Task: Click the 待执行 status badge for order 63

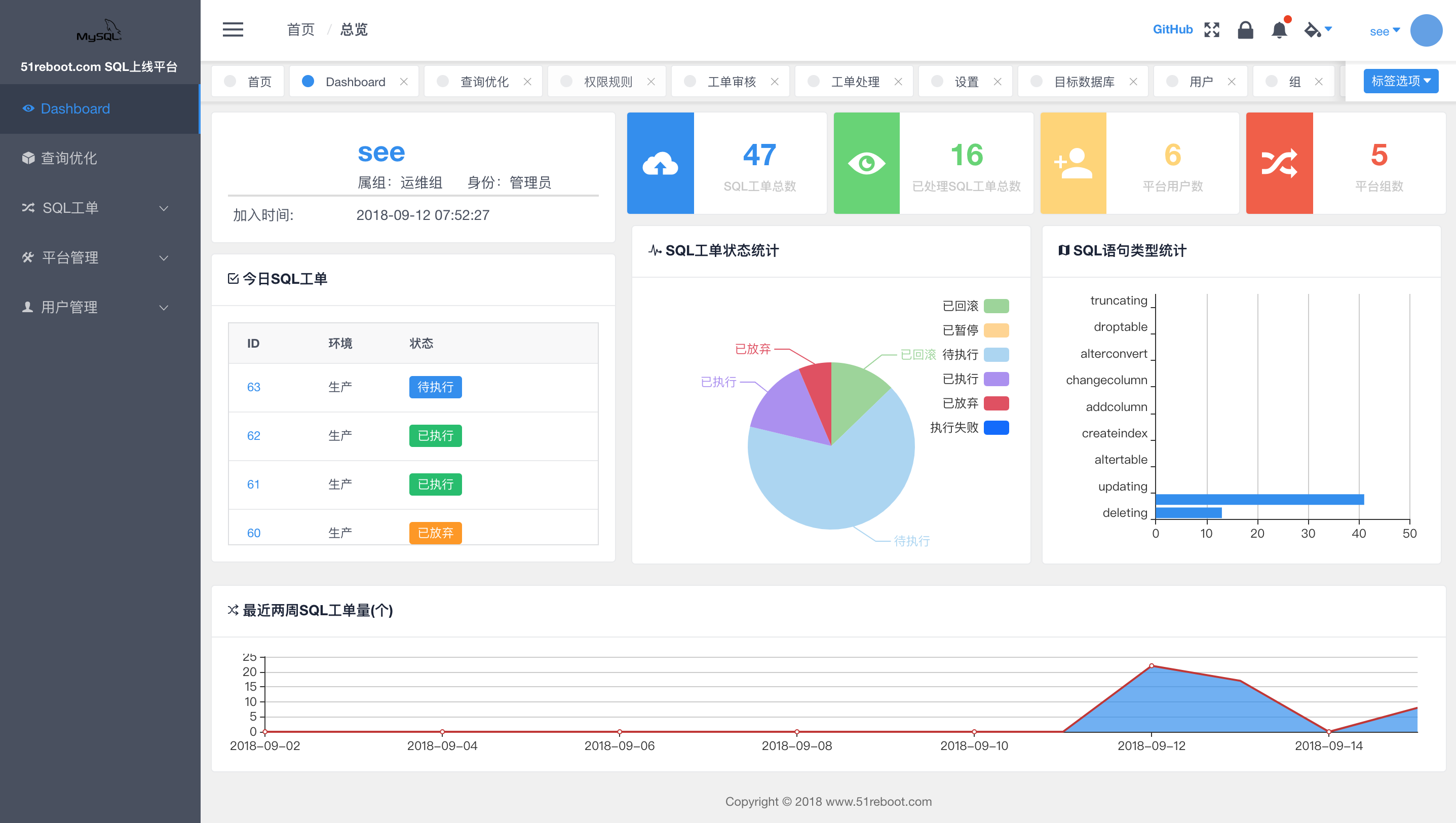Action: 435,387
